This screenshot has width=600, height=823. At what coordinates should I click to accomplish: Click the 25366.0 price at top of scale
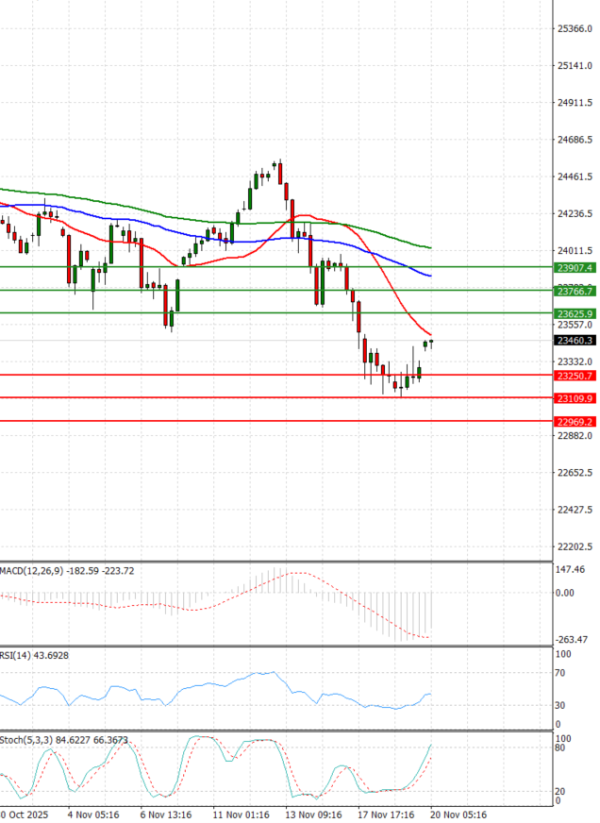[x=574, y=29]
